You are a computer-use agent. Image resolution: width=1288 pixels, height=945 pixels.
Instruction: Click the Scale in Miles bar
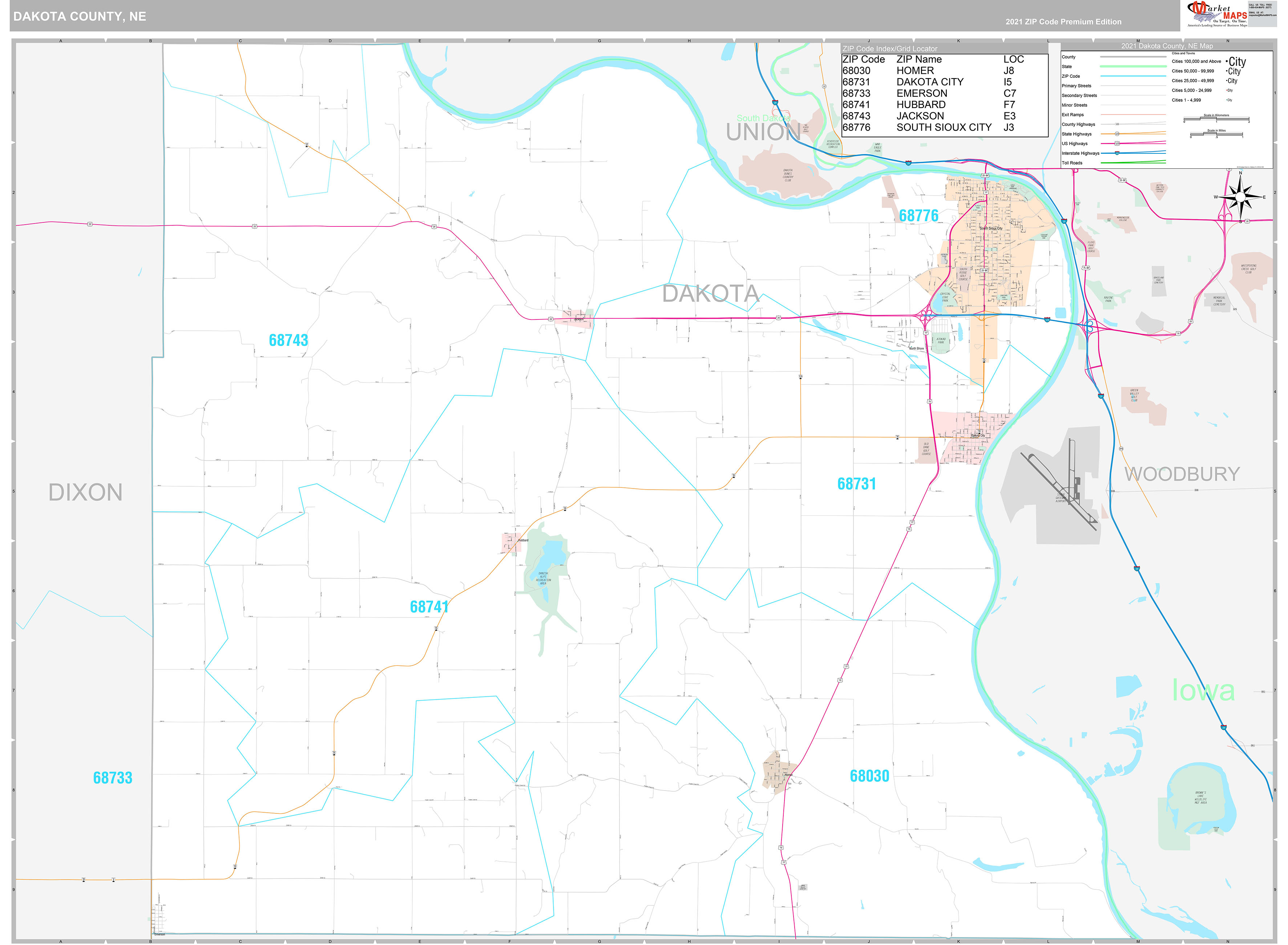coord(1216,134)
